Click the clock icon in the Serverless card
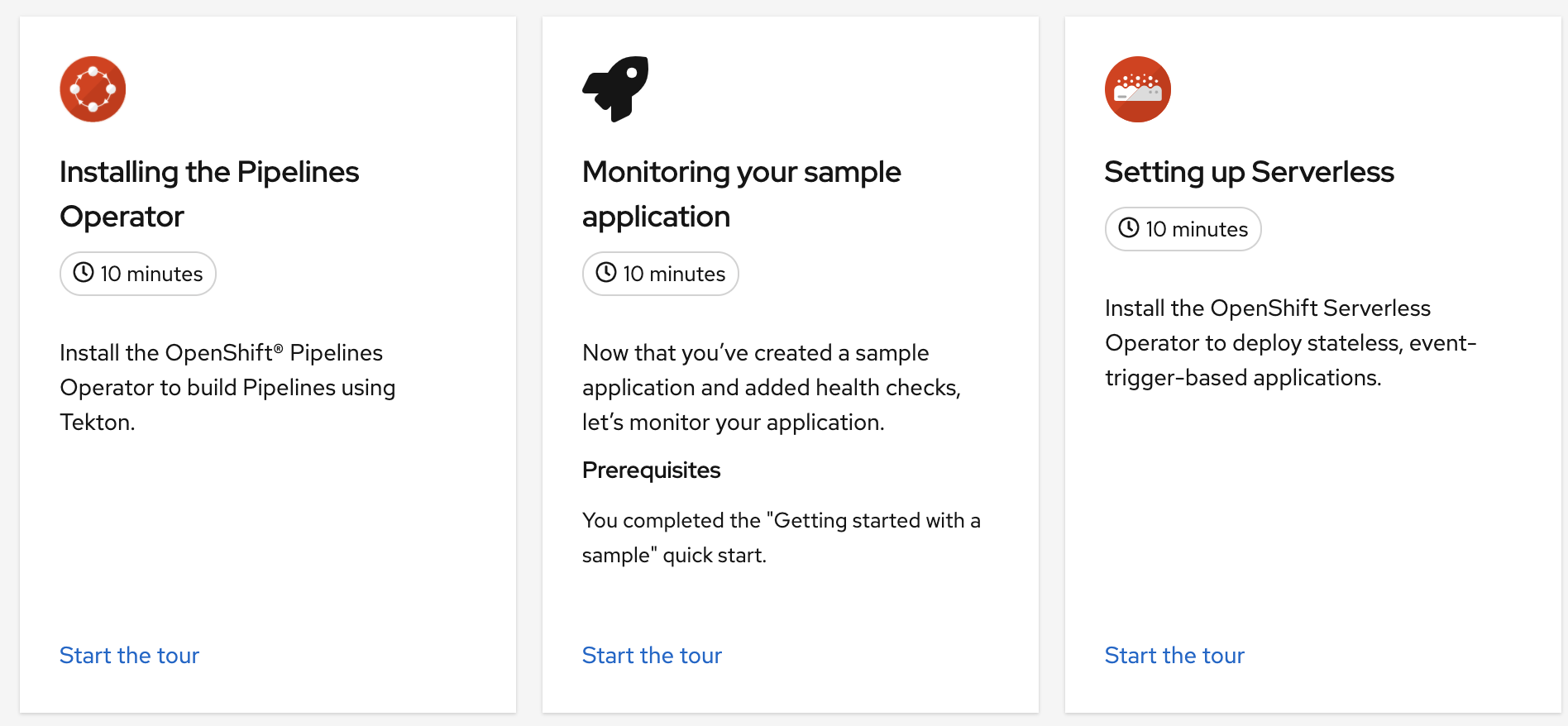This screenshot has width=1568, height=726. [1129, 228]
